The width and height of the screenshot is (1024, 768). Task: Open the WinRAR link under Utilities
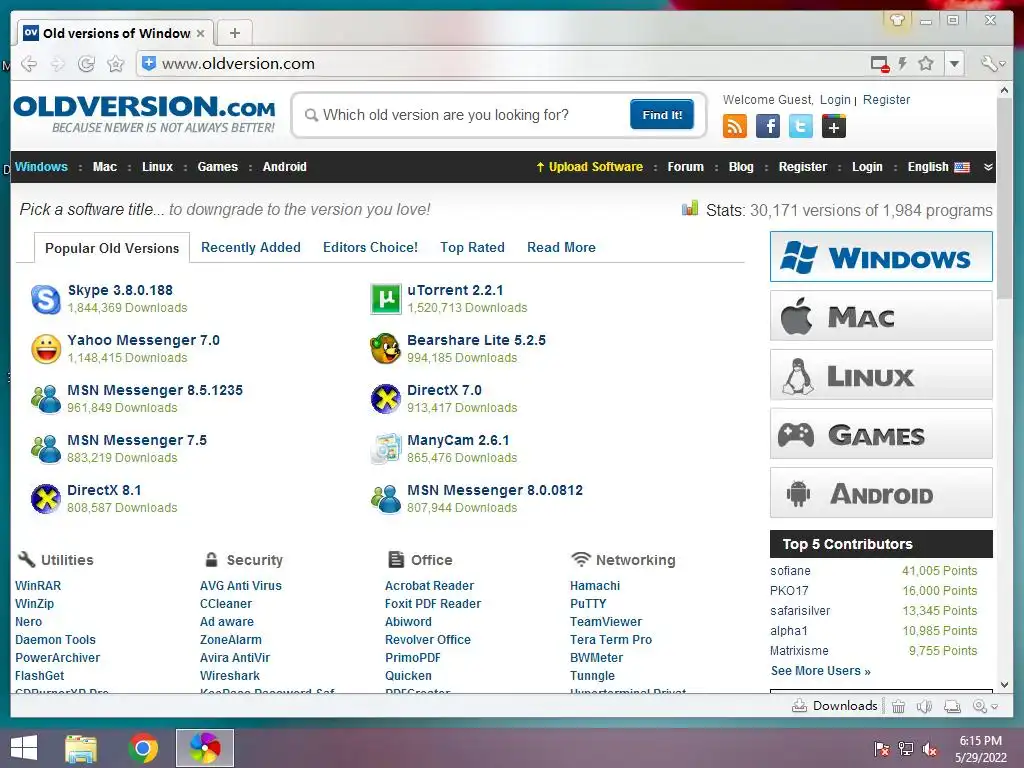pyautogui.click(x=38, y=586)
